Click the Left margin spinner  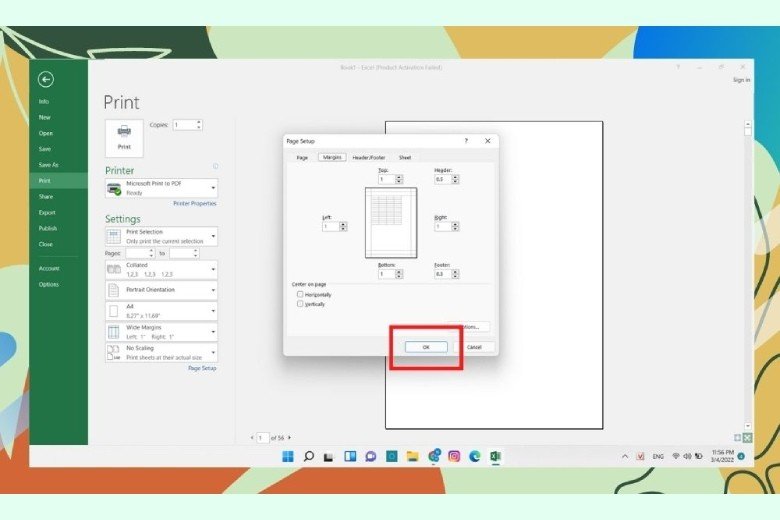[x=343, y=226]
